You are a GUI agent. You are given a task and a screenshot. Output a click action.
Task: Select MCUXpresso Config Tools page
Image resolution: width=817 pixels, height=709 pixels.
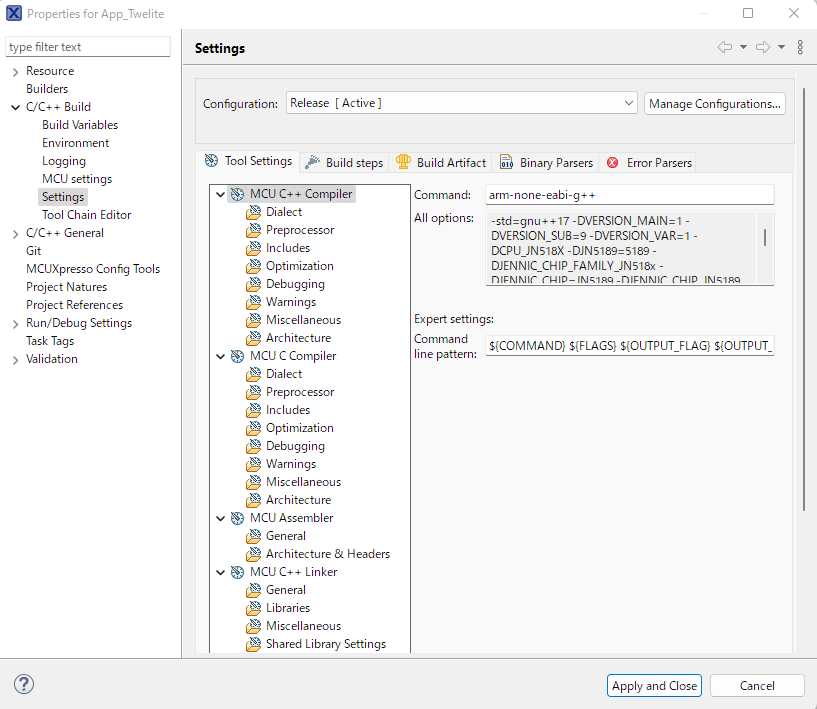tap(93, 269)
